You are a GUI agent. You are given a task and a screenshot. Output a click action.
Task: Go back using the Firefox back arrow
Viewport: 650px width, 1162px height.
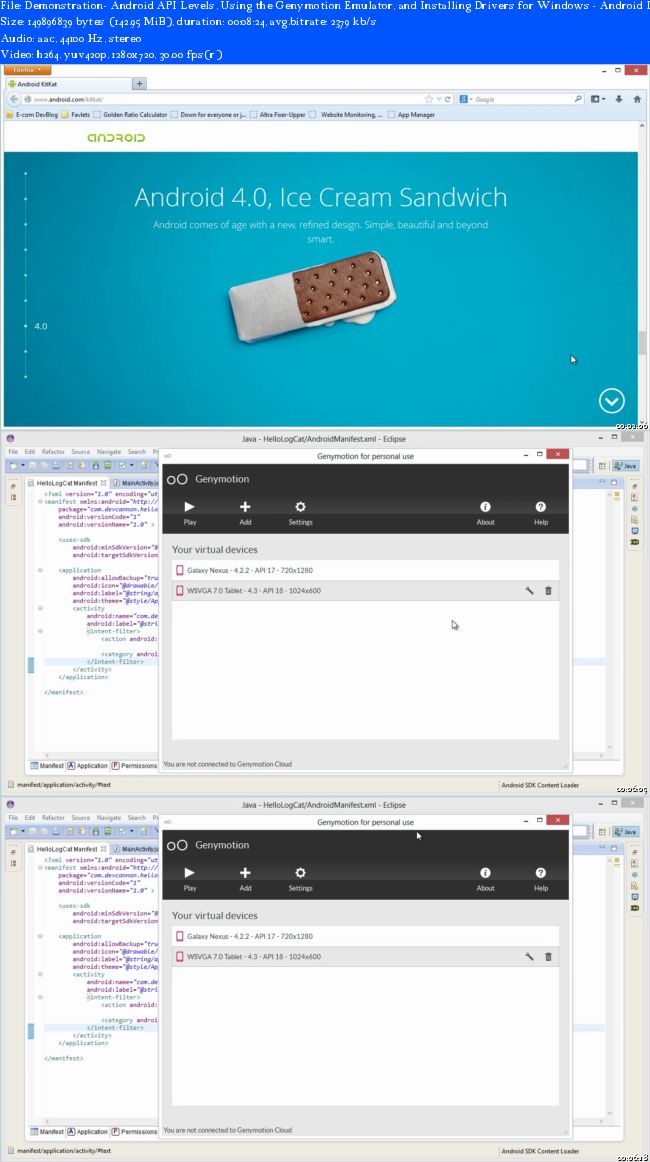(x=13, y=99)
